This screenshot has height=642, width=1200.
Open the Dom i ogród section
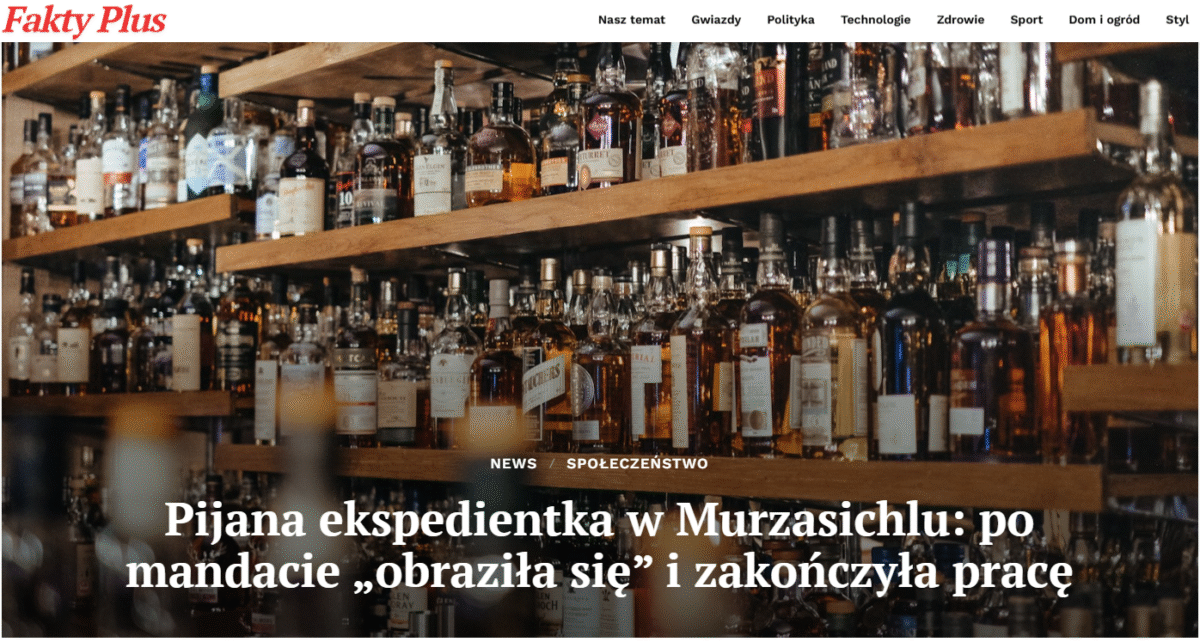1104,20
